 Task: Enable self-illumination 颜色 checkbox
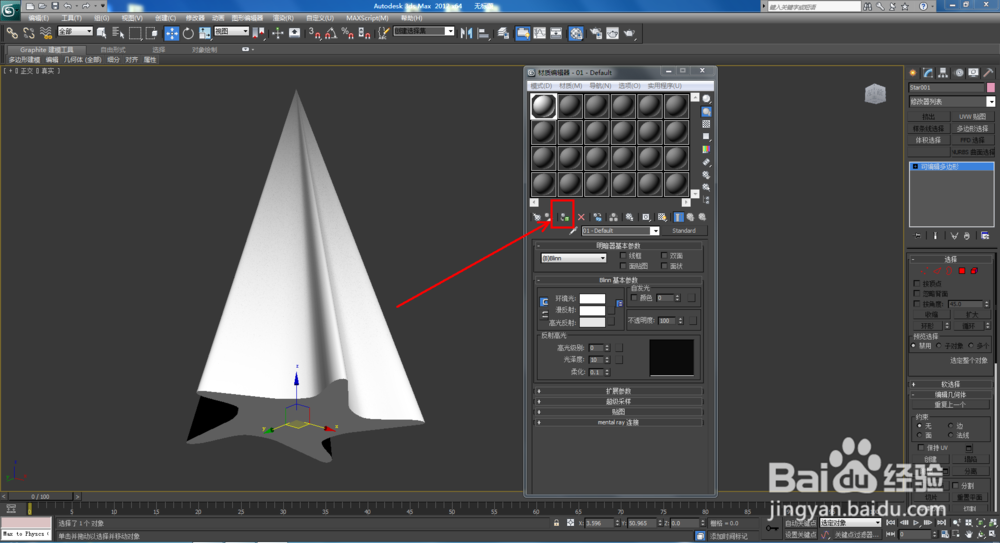click(x=634, y=298)
